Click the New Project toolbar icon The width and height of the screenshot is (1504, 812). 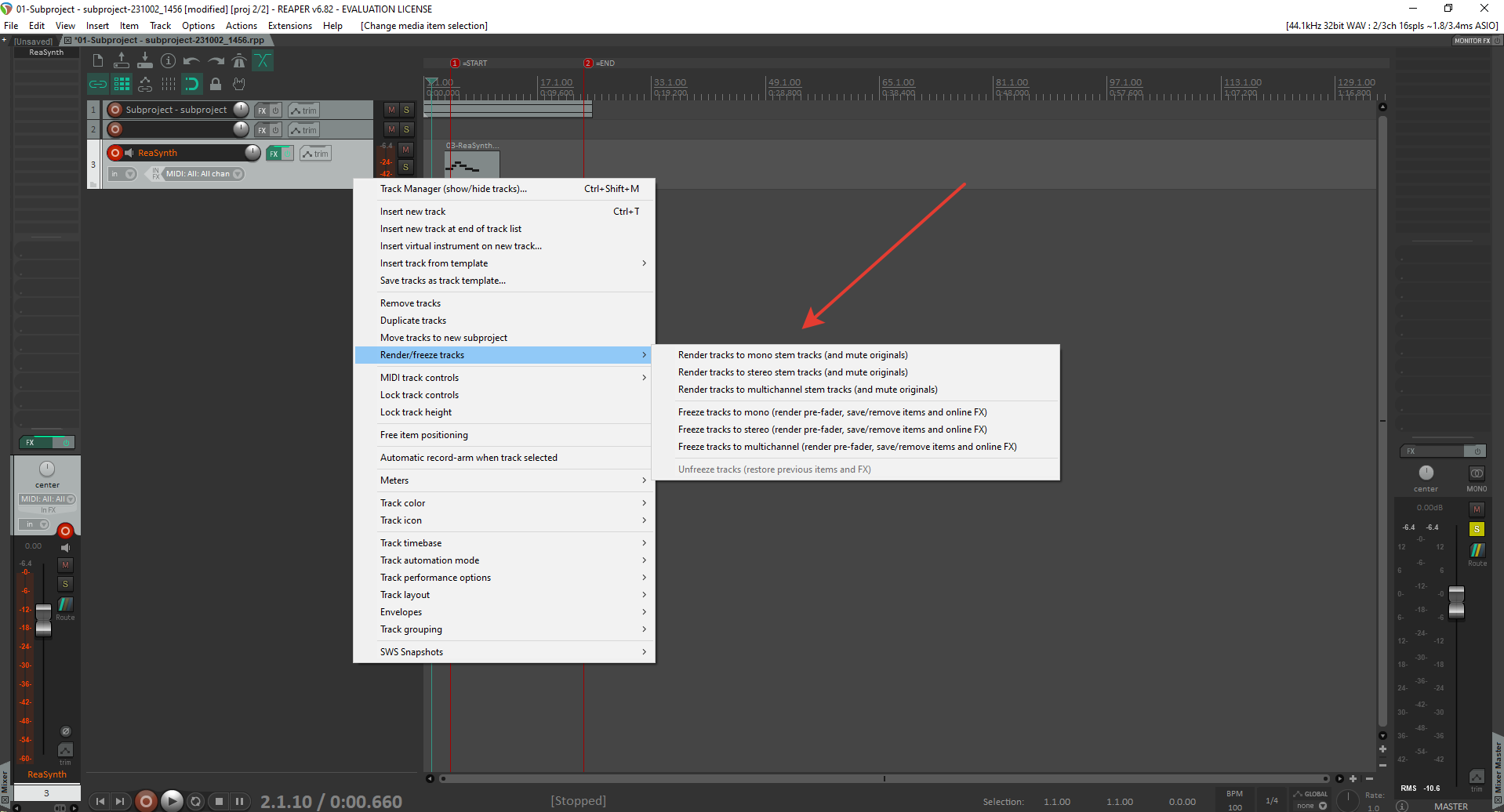[x=98, y=60]
